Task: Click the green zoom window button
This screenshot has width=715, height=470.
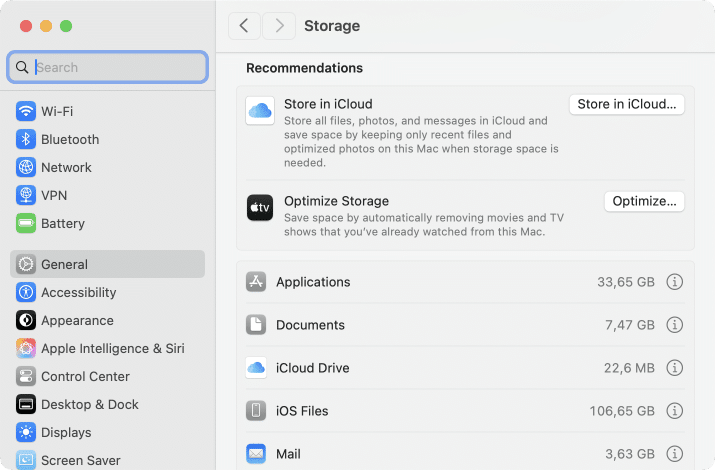Action: [x=66, y=26]
